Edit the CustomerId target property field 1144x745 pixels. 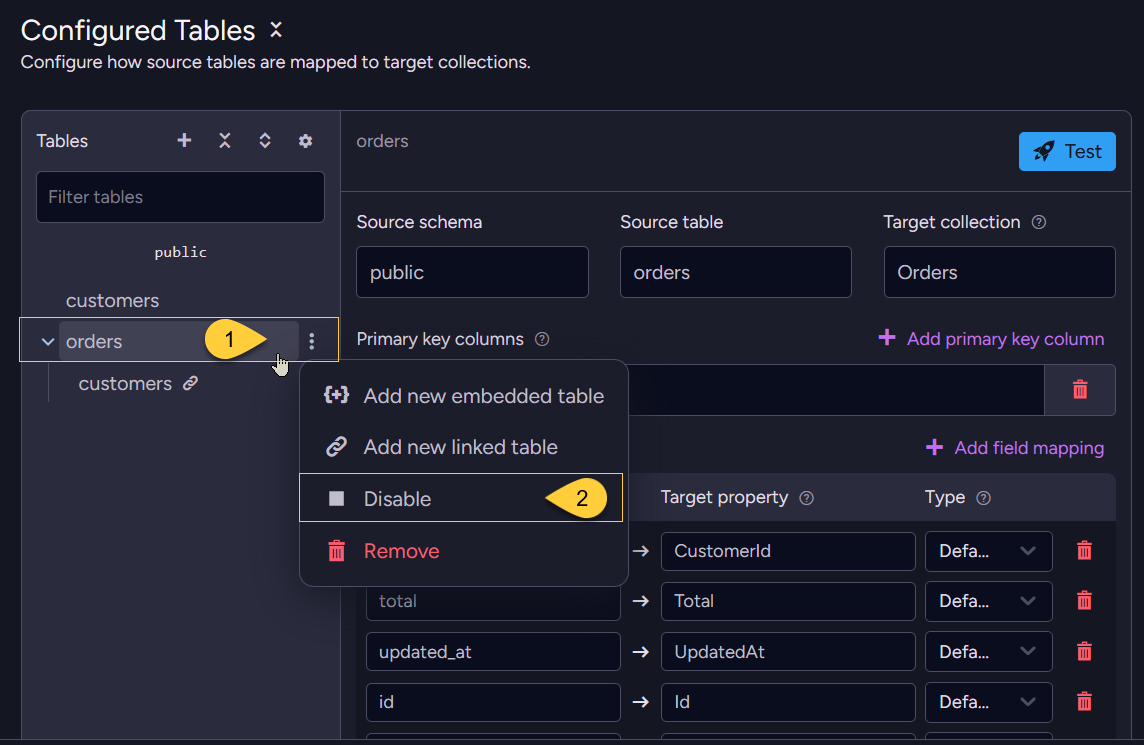click(788, 551)
